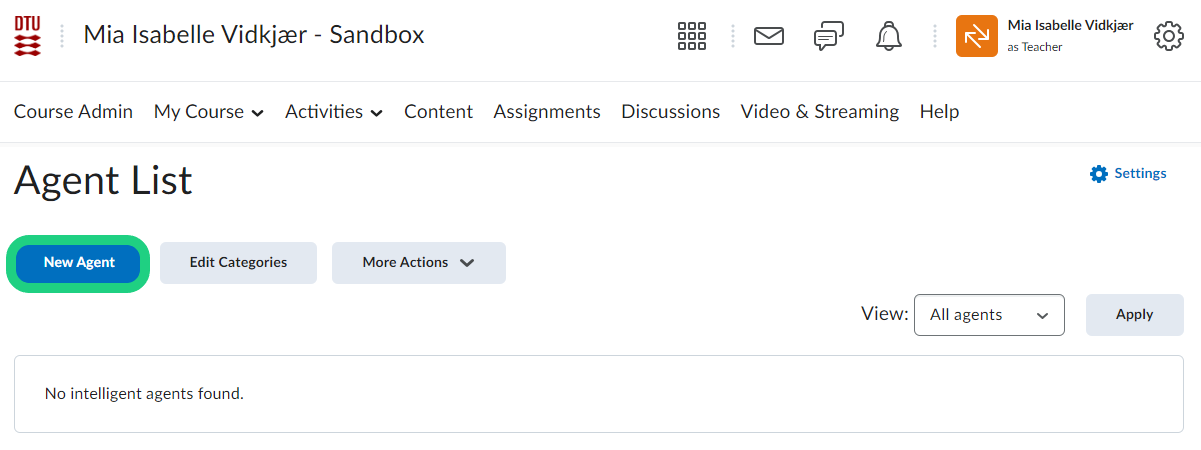
Task: Navigate to Assignments
Action: [x=547, y=112]
